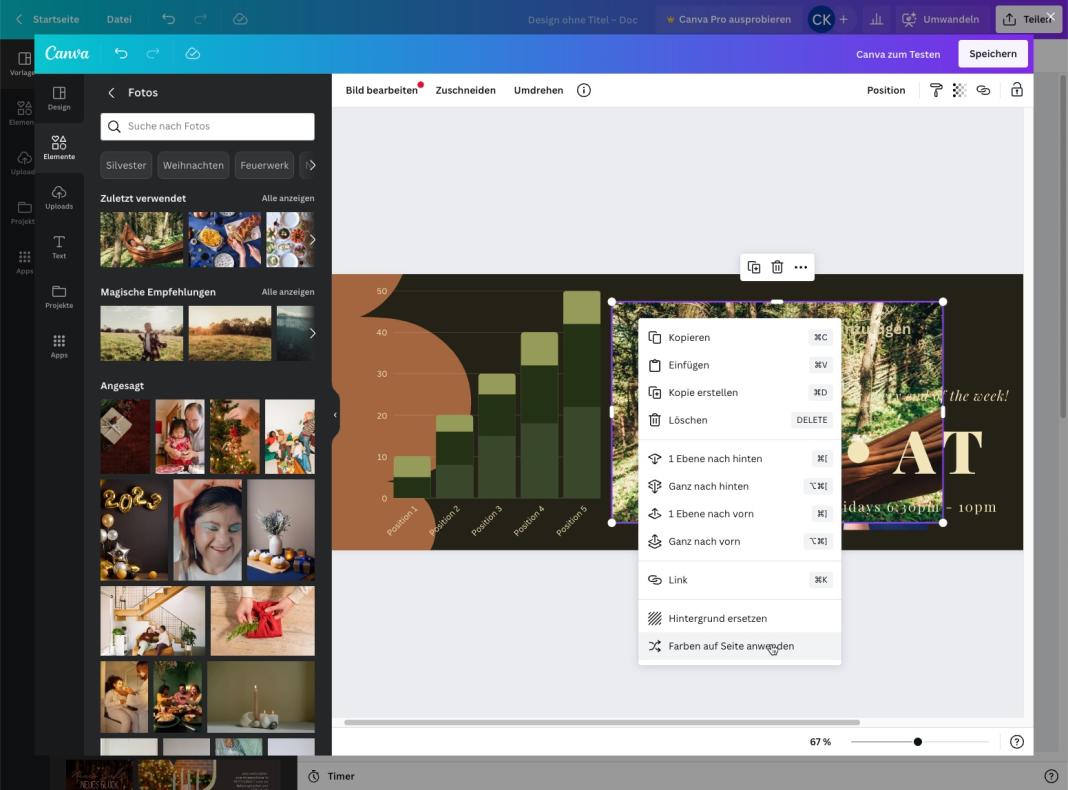Choose 'Ganz nach vorn' menu entry
This screenshot has height=790, width=1068.
pos(704,541)
